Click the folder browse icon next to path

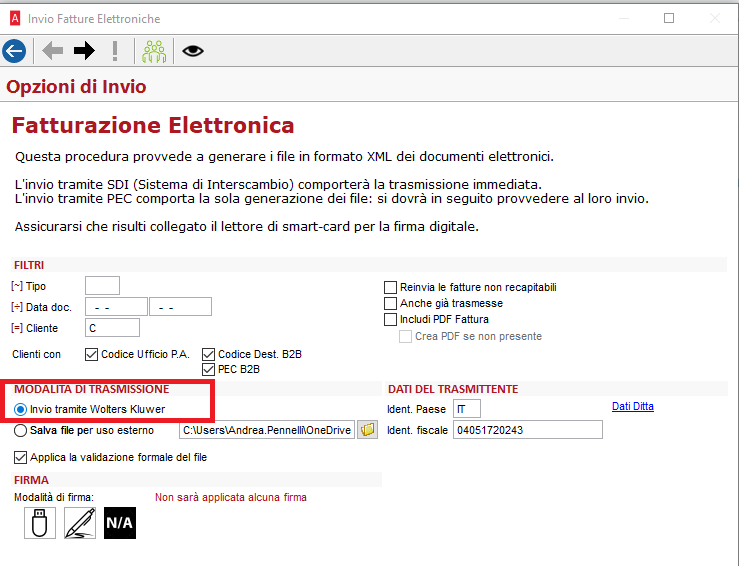[368, 430]
